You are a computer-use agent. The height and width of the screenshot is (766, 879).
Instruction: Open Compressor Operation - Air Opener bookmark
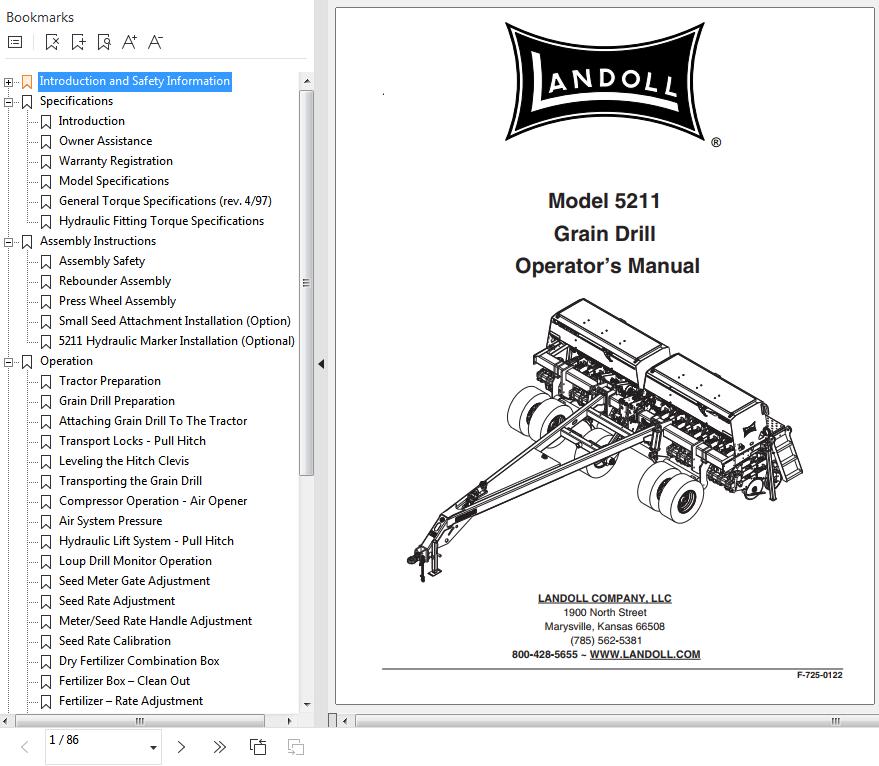point(152,501)
